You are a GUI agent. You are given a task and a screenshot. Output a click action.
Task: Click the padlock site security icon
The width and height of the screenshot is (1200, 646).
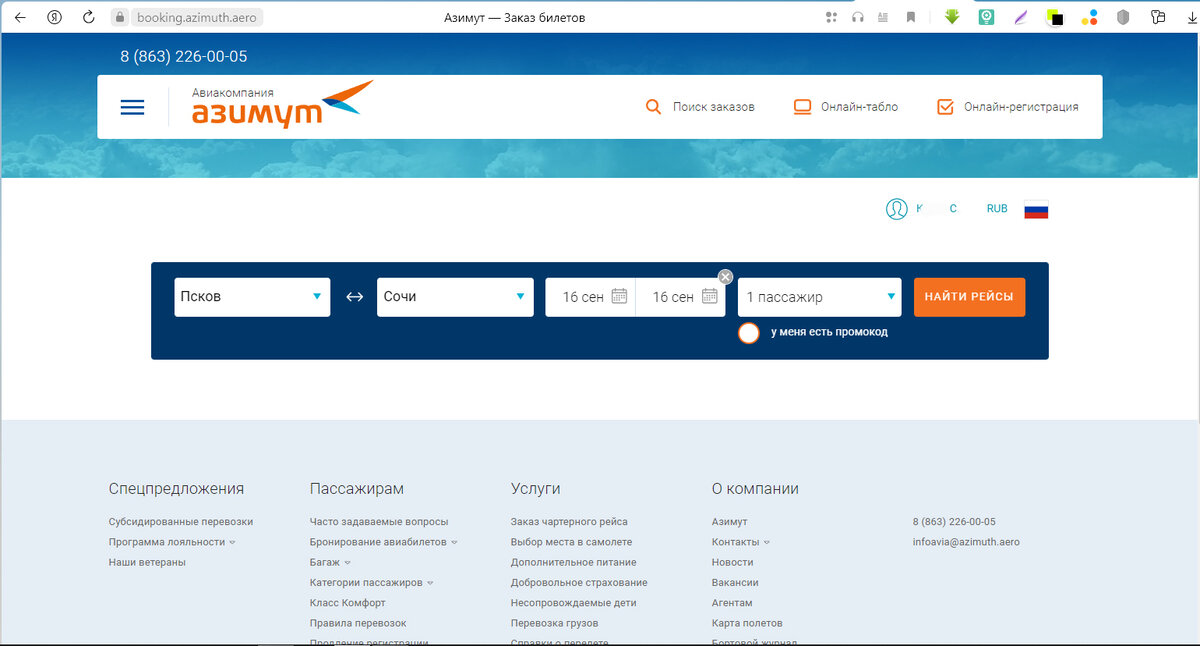pyautogui.click(x=120, y=17)
